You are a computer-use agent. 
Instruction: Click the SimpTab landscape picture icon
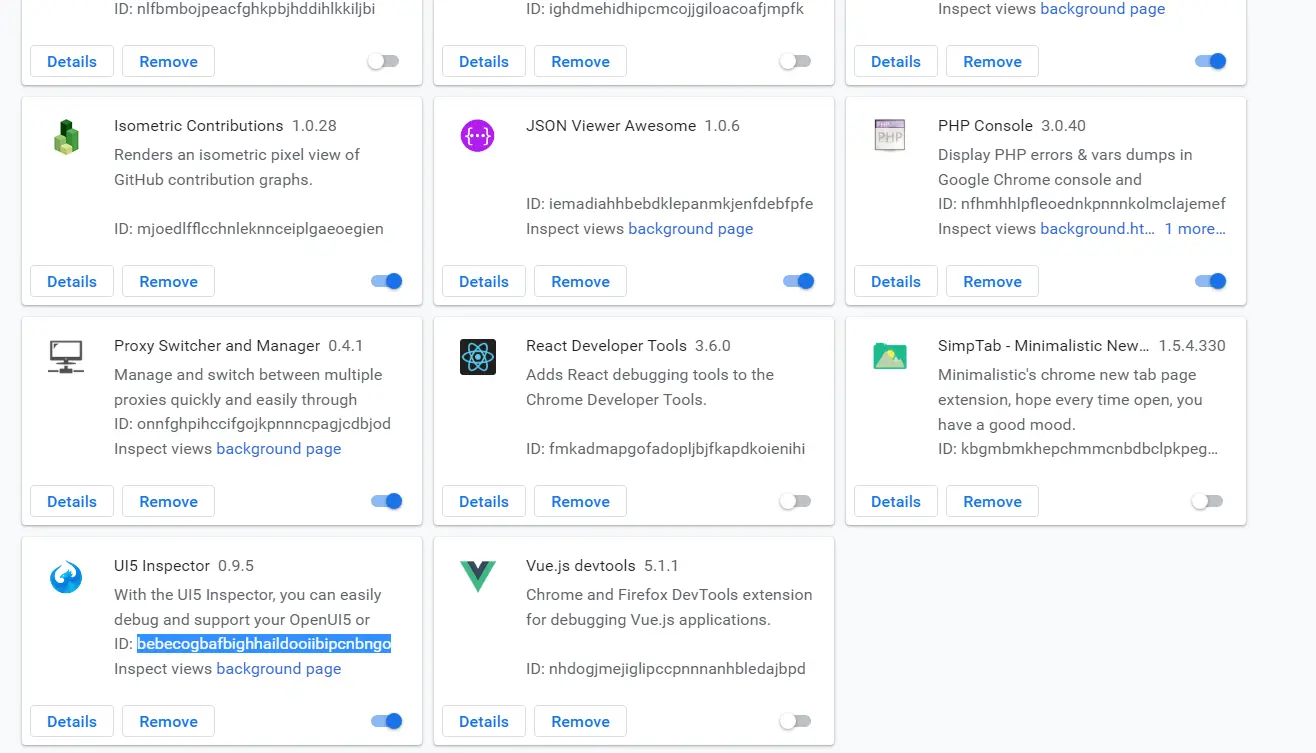coord(890,356)
